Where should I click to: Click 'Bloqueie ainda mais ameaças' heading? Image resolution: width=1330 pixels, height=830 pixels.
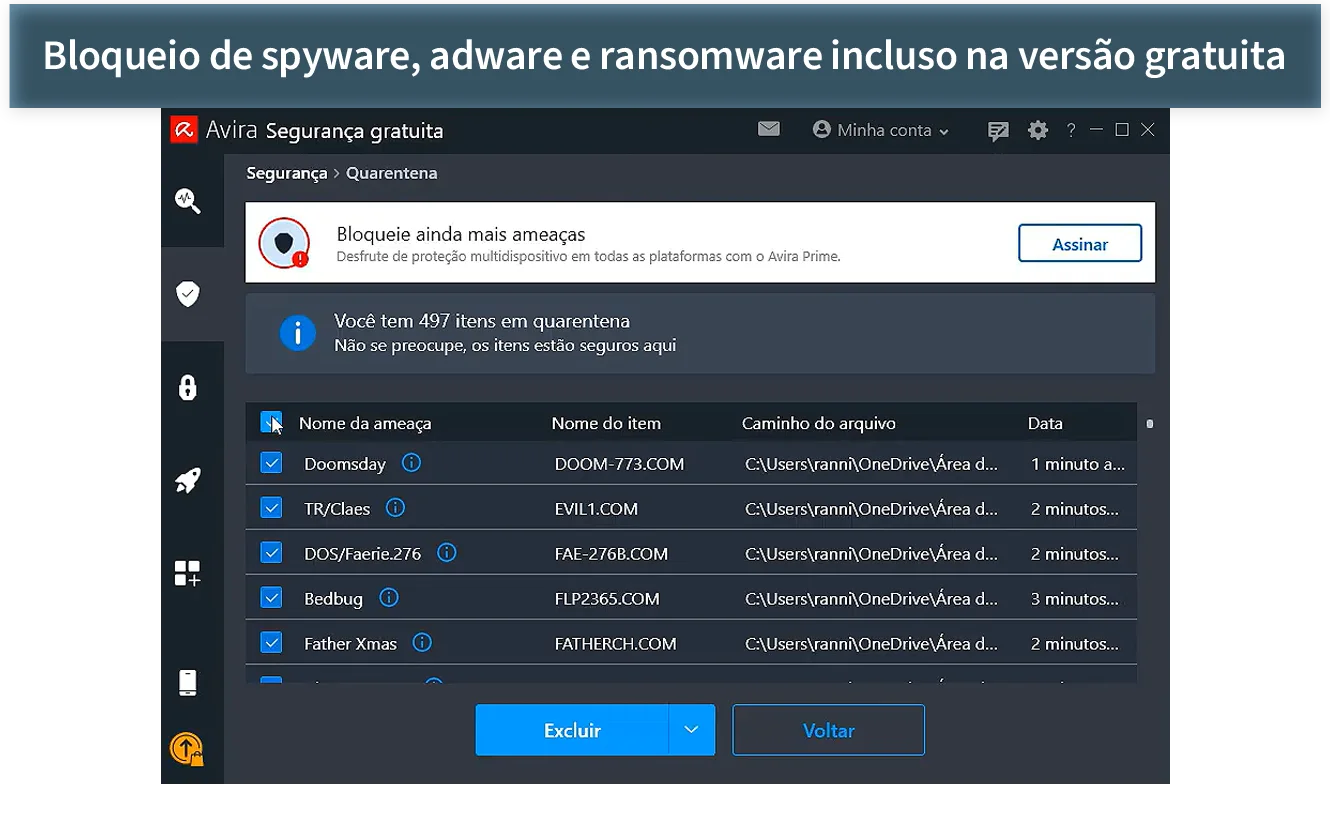[461, 234]
